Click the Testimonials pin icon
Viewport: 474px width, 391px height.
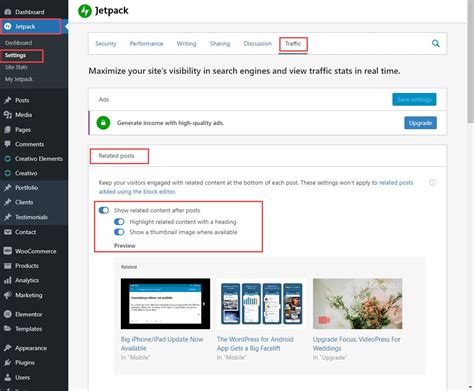click(x=7, y=217)
